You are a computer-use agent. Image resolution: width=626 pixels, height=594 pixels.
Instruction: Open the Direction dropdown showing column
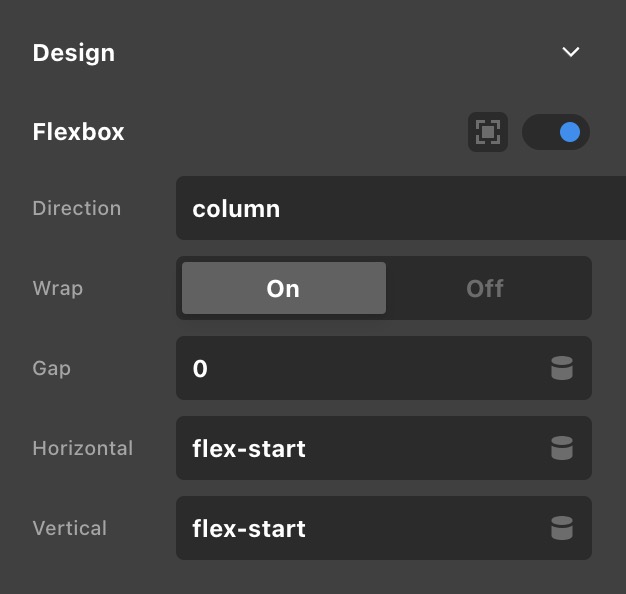(401, 208)
